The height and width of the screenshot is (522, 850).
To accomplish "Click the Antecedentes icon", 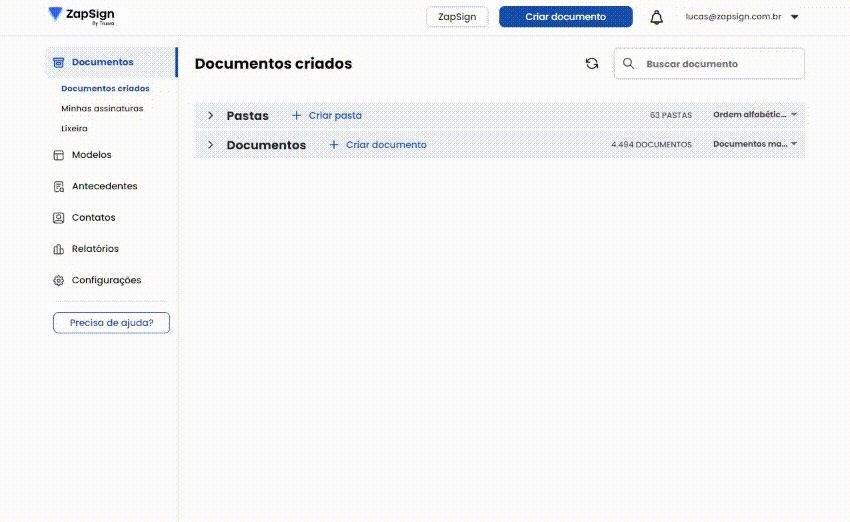I will pos(59,186).
